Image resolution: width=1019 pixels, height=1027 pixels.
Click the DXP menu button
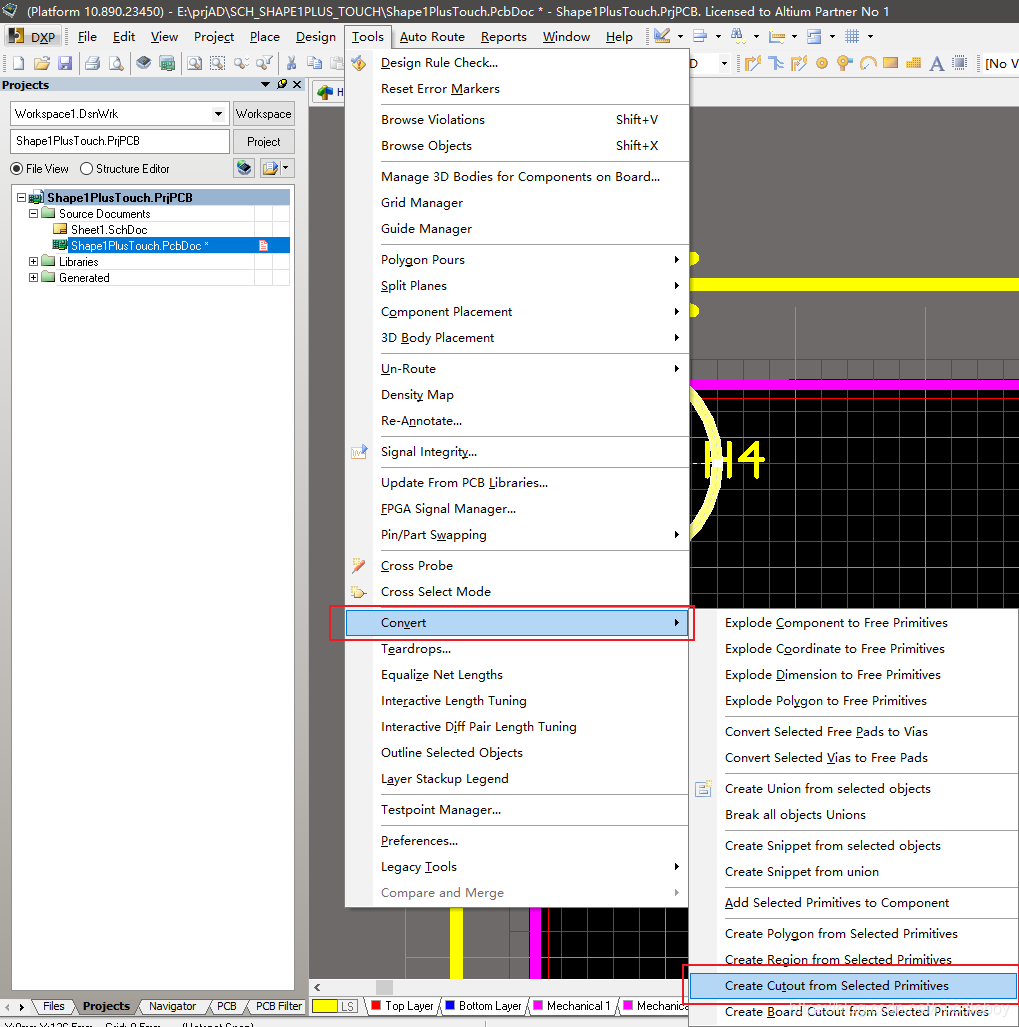click(x=34, y=37)
